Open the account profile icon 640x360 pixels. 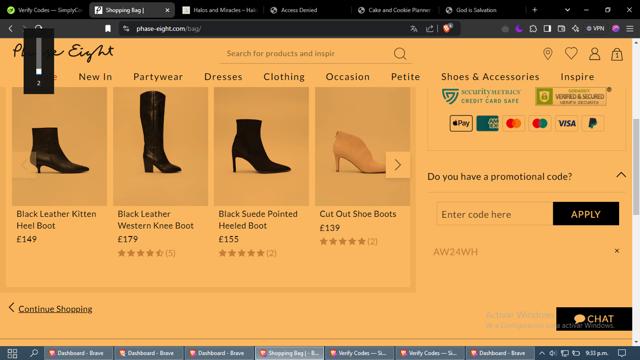594,53
